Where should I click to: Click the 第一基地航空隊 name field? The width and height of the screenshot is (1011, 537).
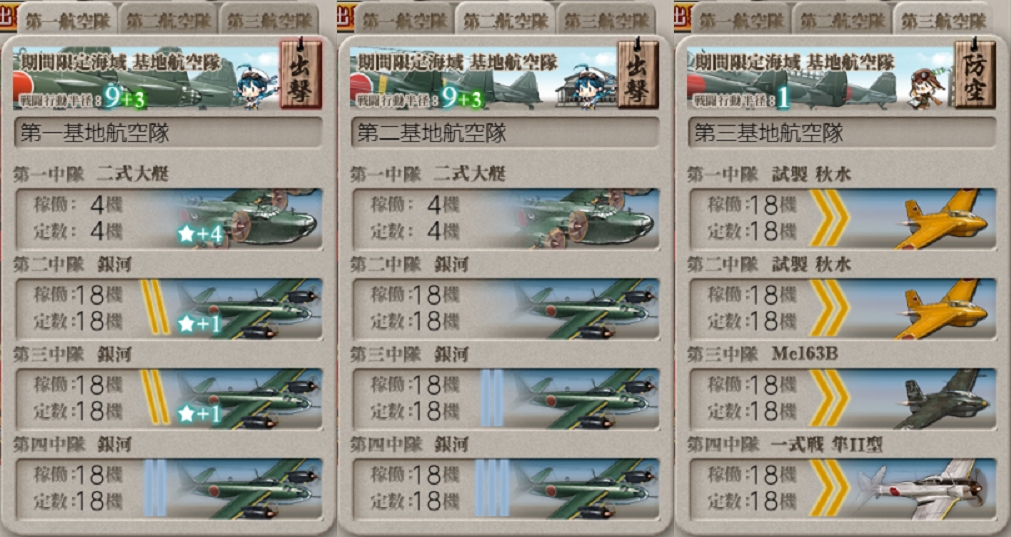pyautogui.click(x=168, y=133)
